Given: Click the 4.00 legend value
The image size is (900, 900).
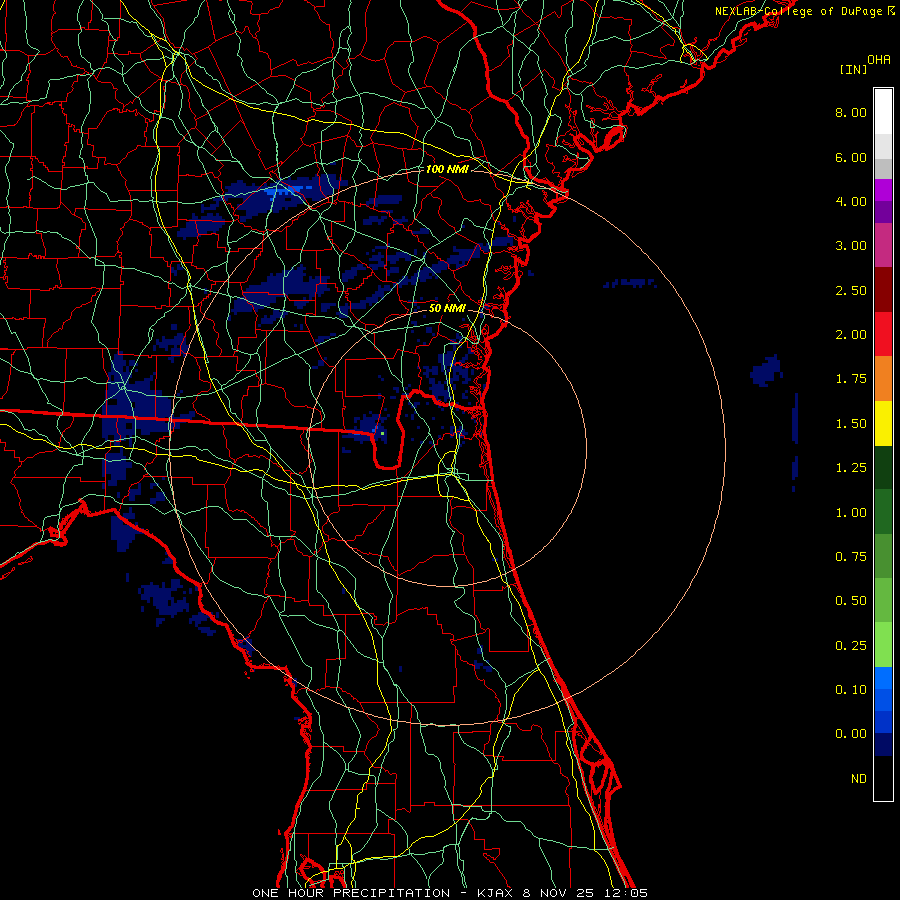Looking at the screenshot, I should tap(851, 201).
